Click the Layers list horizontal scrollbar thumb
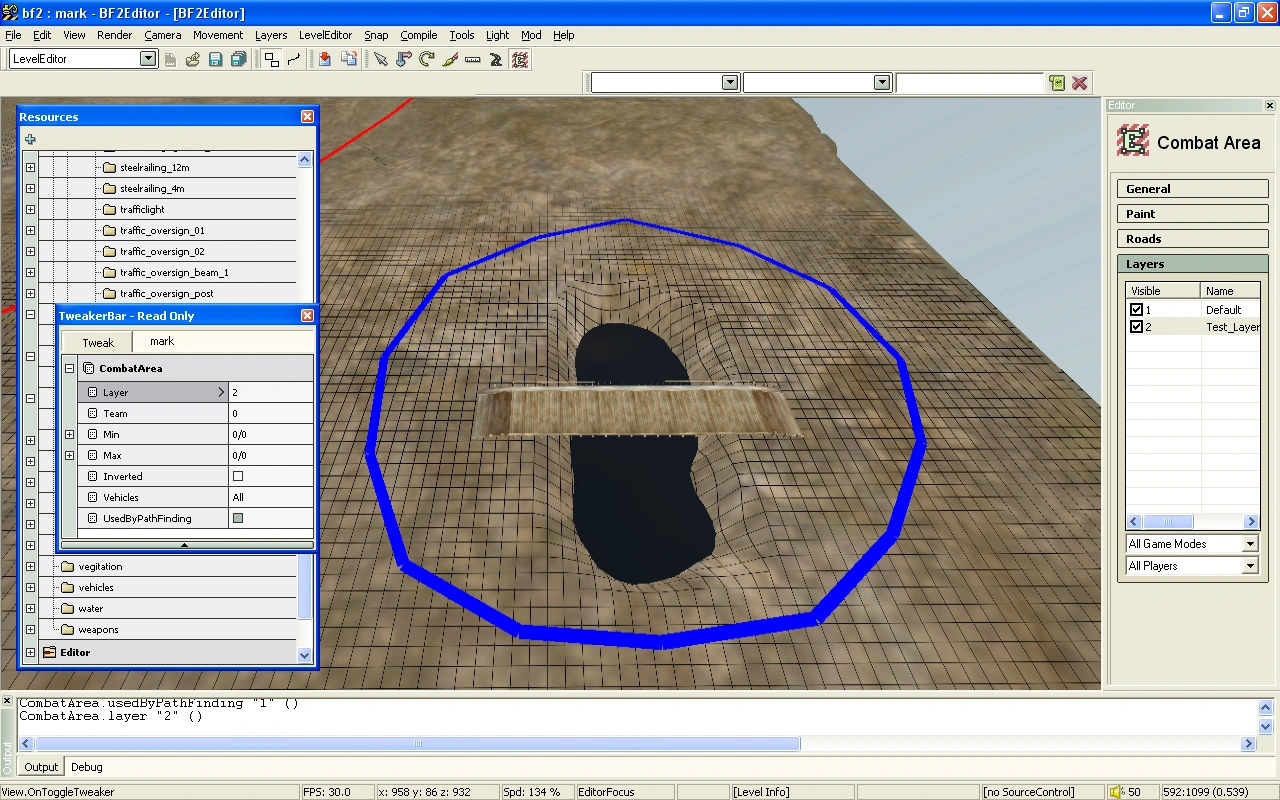1280x800 pixels. [1168, 522]
